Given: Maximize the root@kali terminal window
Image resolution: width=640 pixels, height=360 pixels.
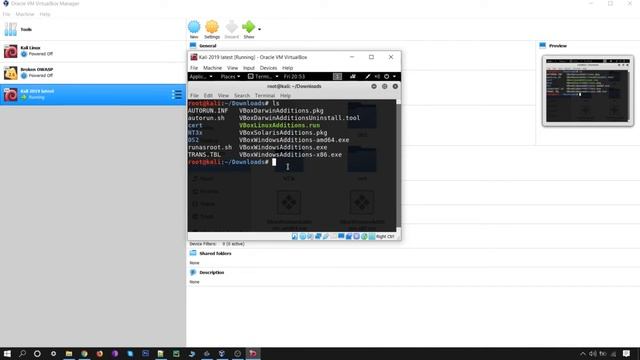Looking at the screenshot, I should [384, 87].
